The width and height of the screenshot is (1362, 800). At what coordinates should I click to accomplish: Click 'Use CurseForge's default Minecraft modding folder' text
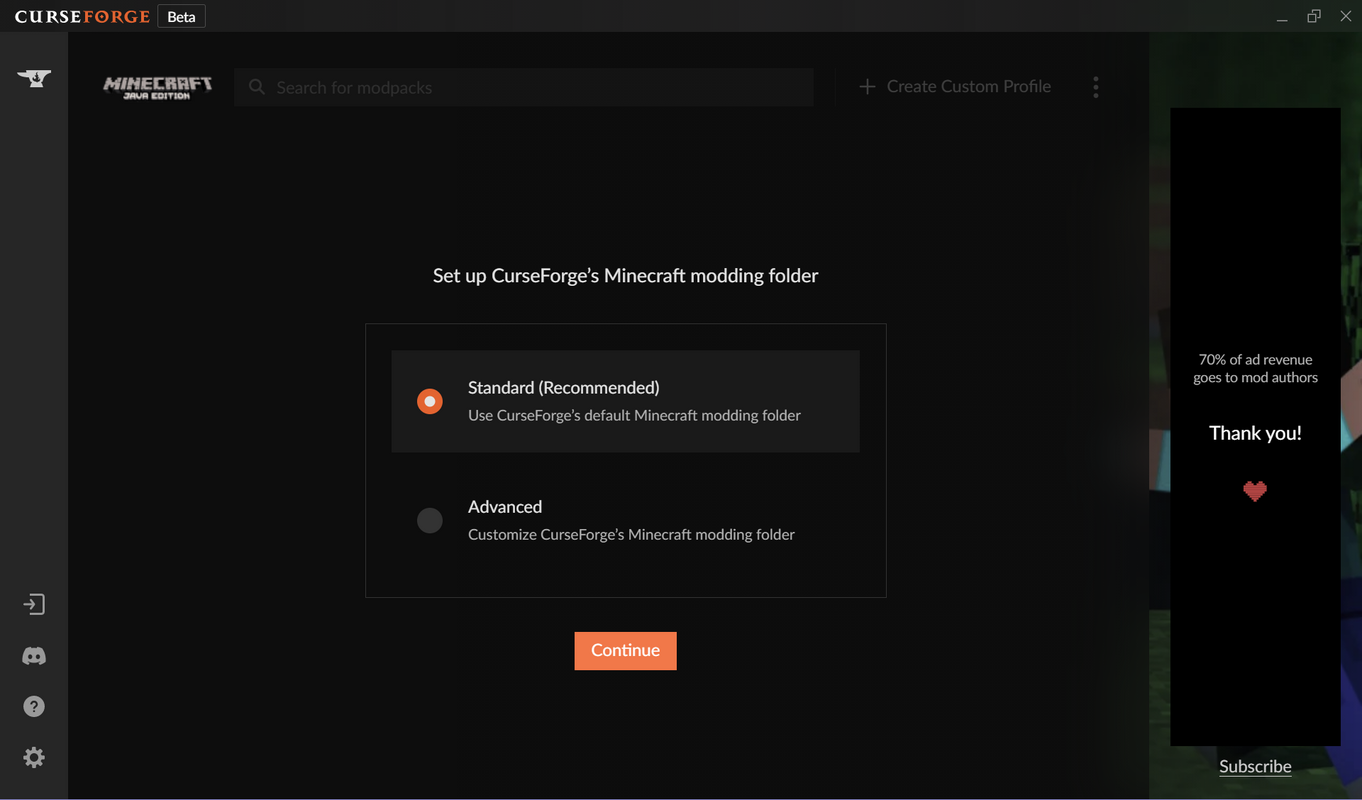[634, 415]
